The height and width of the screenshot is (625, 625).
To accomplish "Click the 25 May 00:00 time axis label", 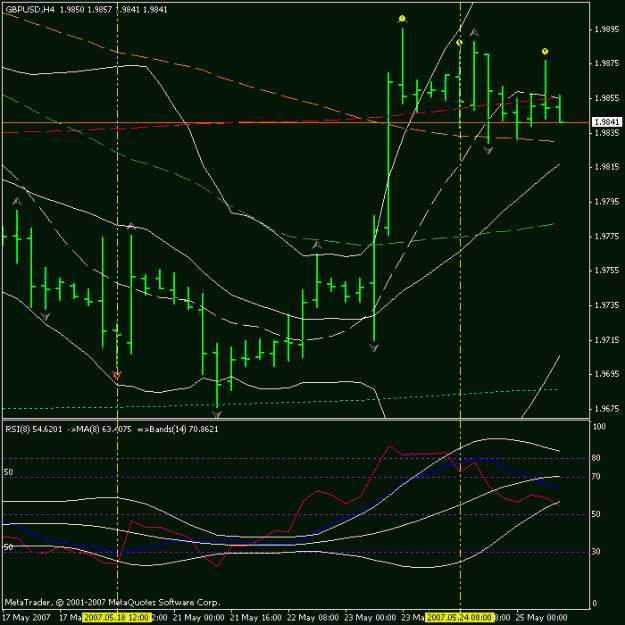I will (541, 618).
